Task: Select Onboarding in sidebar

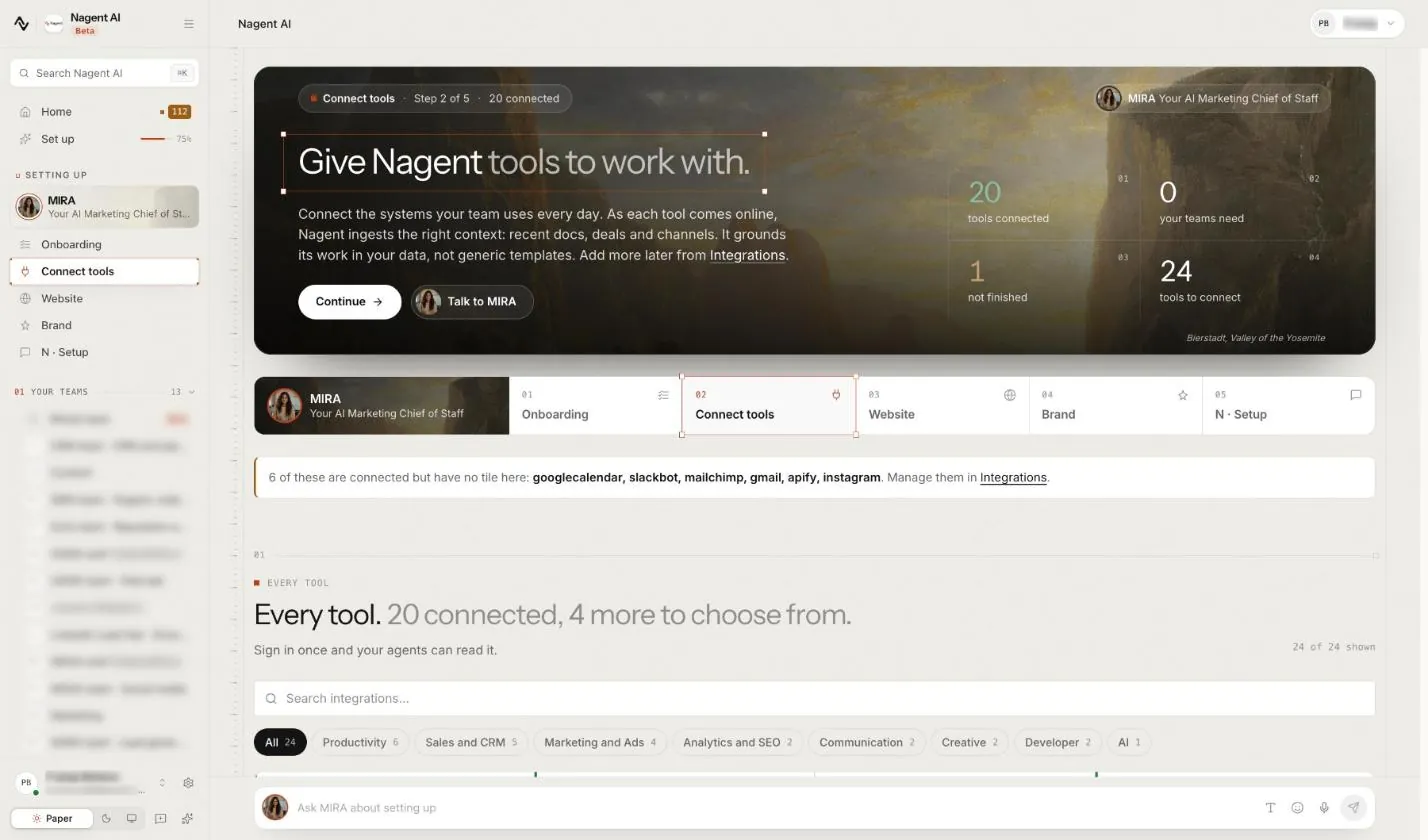Action: (104, 244)
